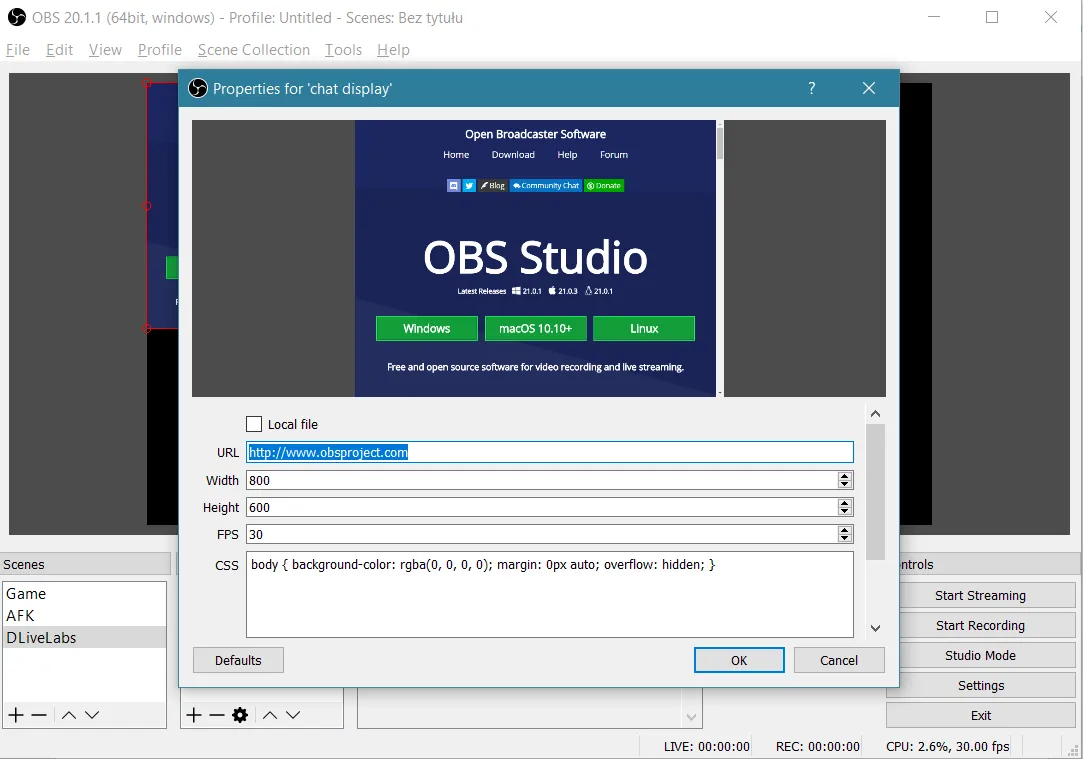Click the Exit button
Viewport: 1083px width, 759px height.
click(981, 715)
